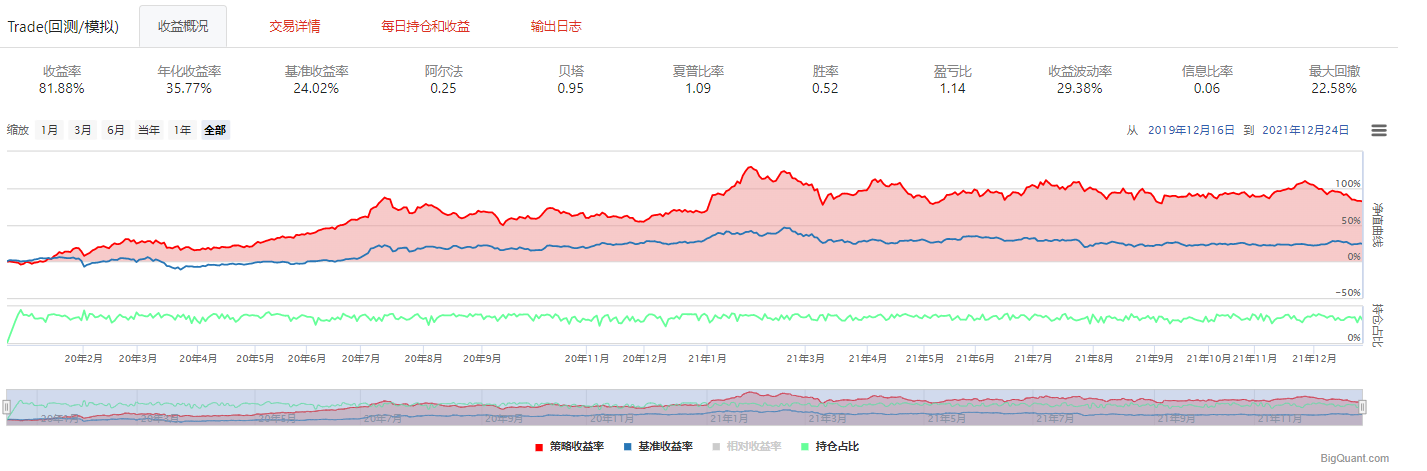Click the 全部 zoom button
The image size is (1427, 471).
[x=215, y=130]
